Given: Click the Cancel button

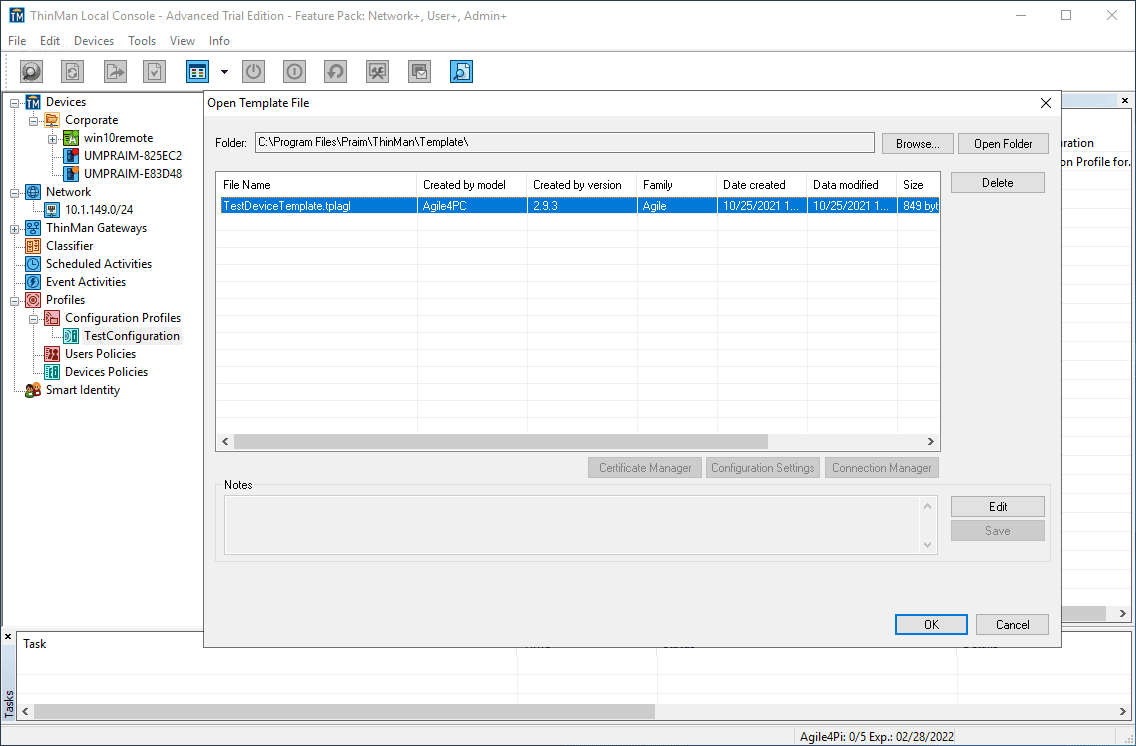Looking at the screenshot, I should pos(1012,624).
